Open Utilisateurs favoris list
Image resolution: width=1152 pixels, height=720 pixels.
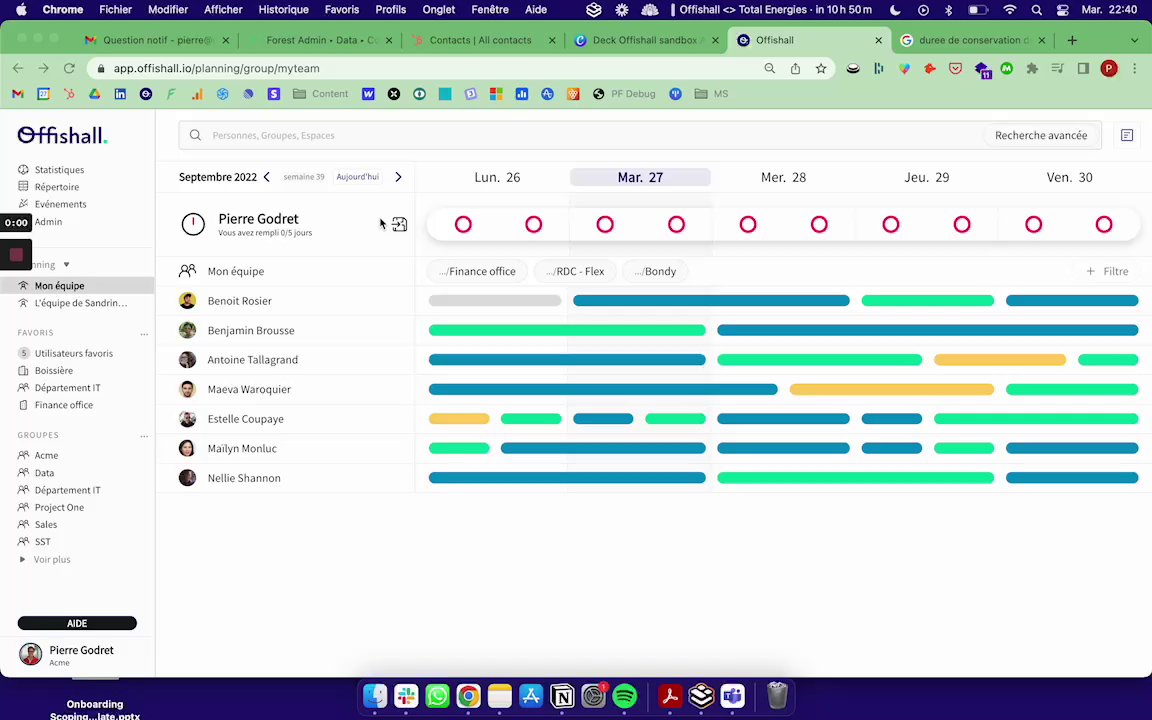pos(73,353)
